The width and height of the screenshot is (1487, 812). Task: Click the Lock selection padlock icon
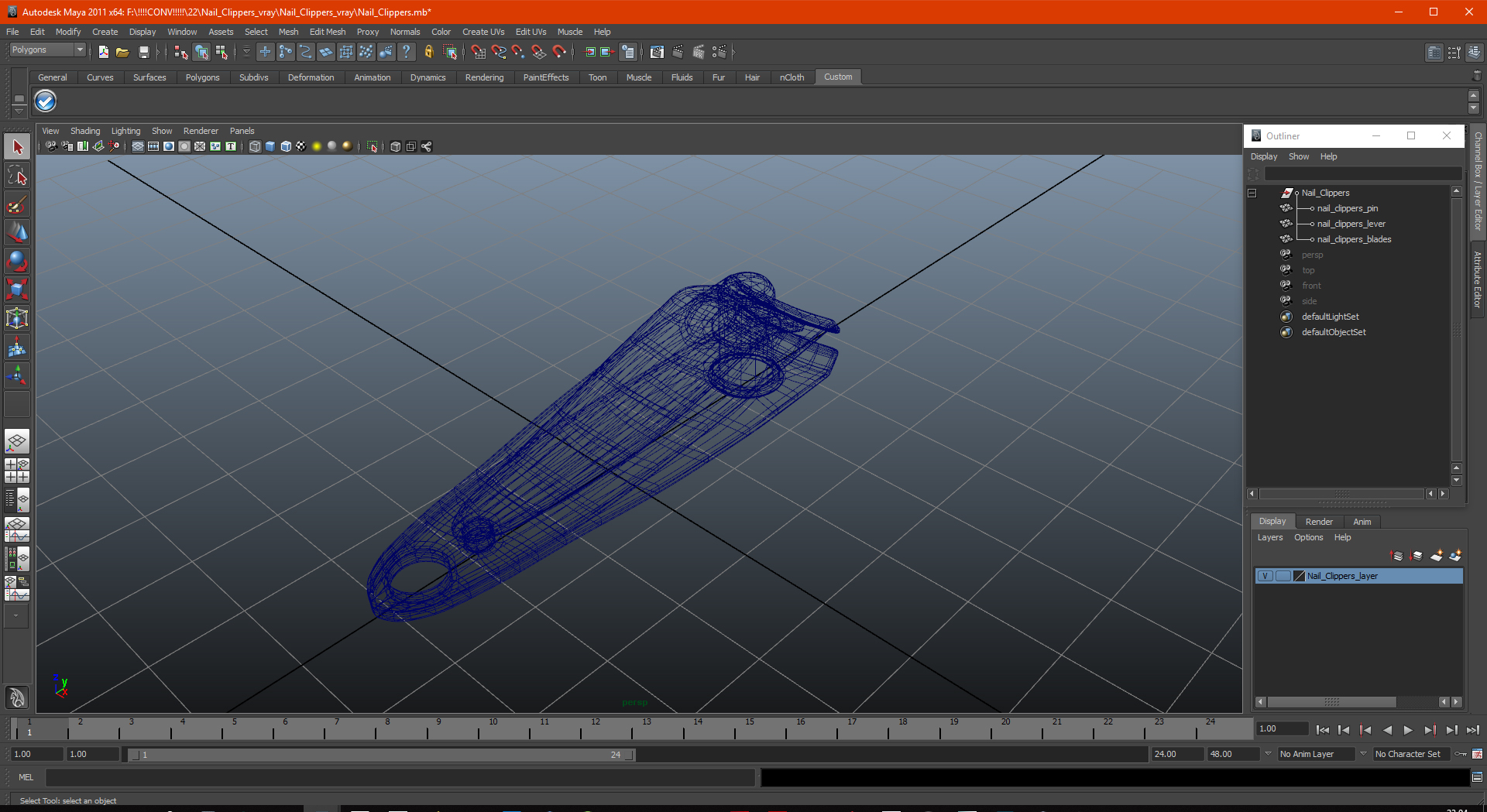pyautogui.click(x=428, y=52)
